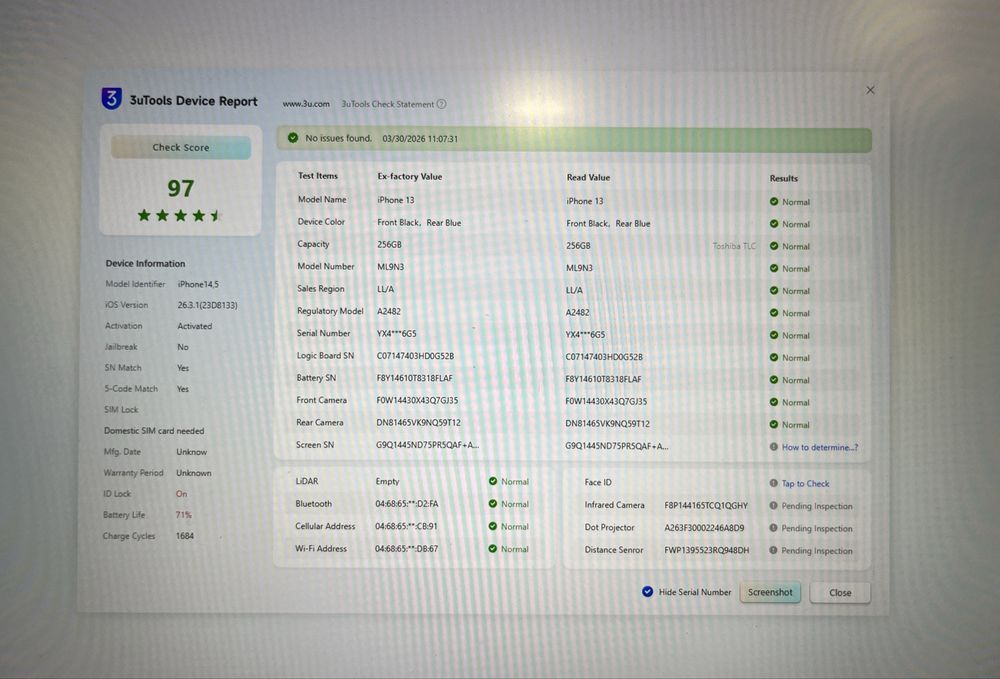The image size is (1000, 679).
Task: Click the Model Number Normal status check icon
Action: click(774, 268)
